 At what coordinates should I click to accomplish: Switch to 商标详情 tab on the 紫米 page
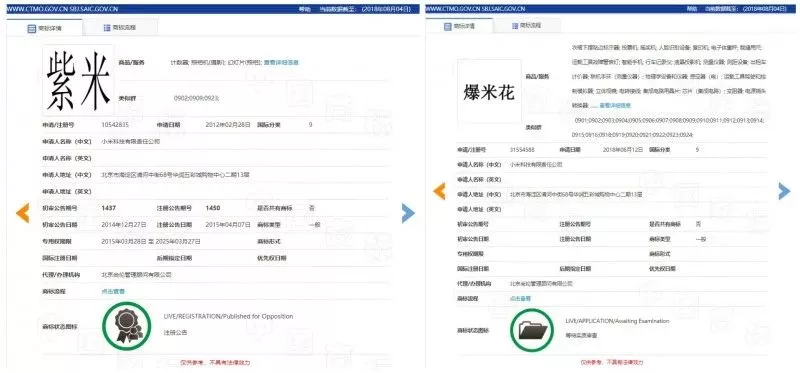pyautogui.click(x=44, y=29)
